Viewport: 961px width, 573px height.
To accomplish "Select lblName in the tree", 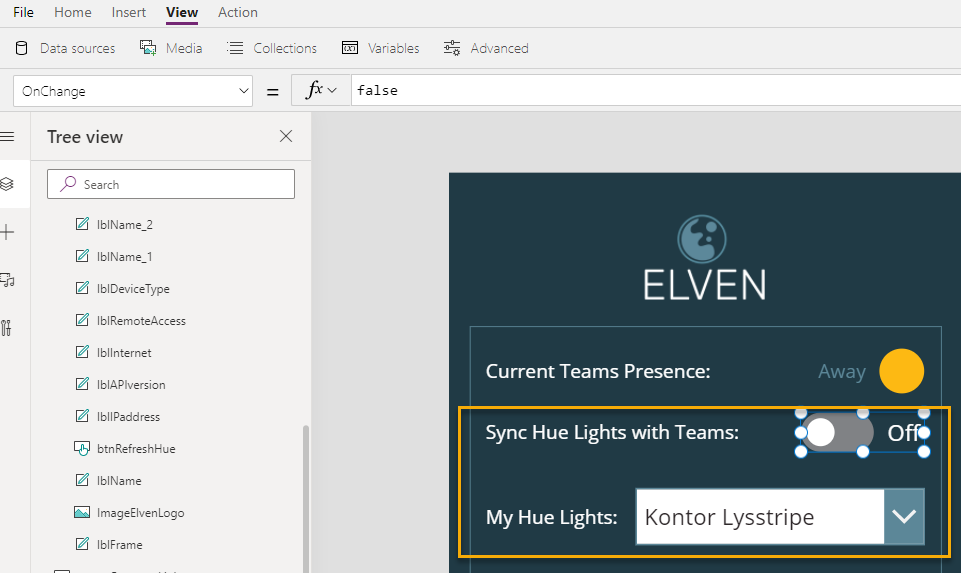I will click(x=119, y=480).
